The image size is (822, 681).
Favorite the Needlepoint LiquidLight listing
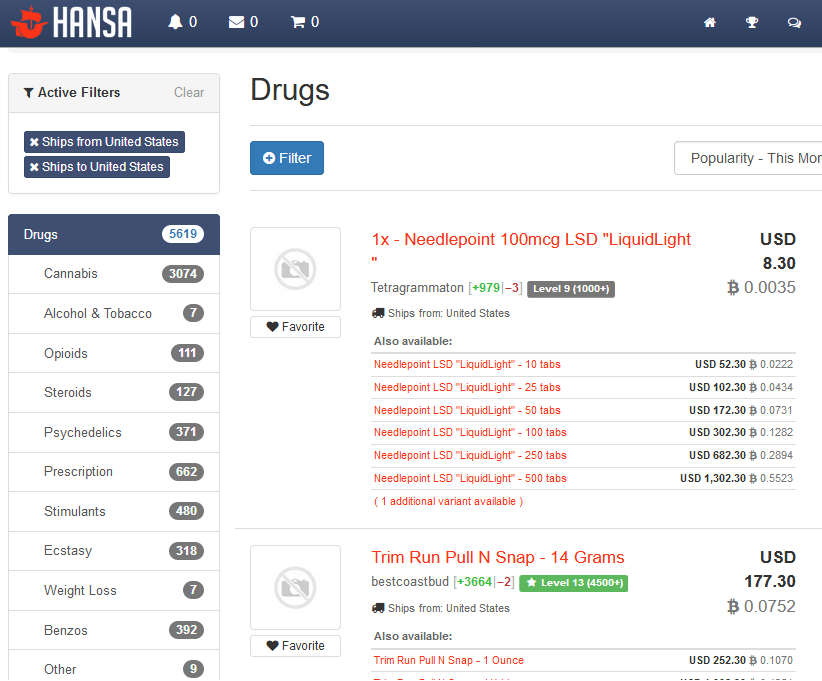click(x=295, y=327)
